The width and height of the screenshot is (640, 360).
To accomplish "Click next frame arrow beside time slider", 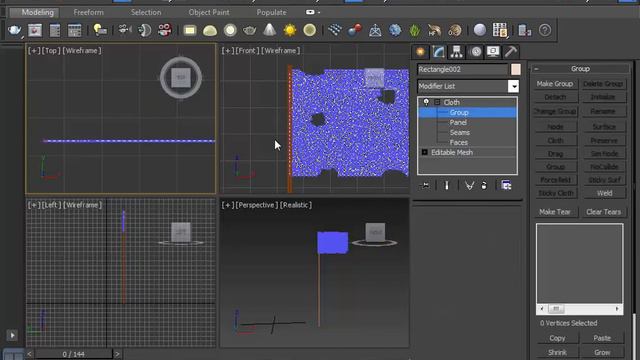I will pos(118,354).
